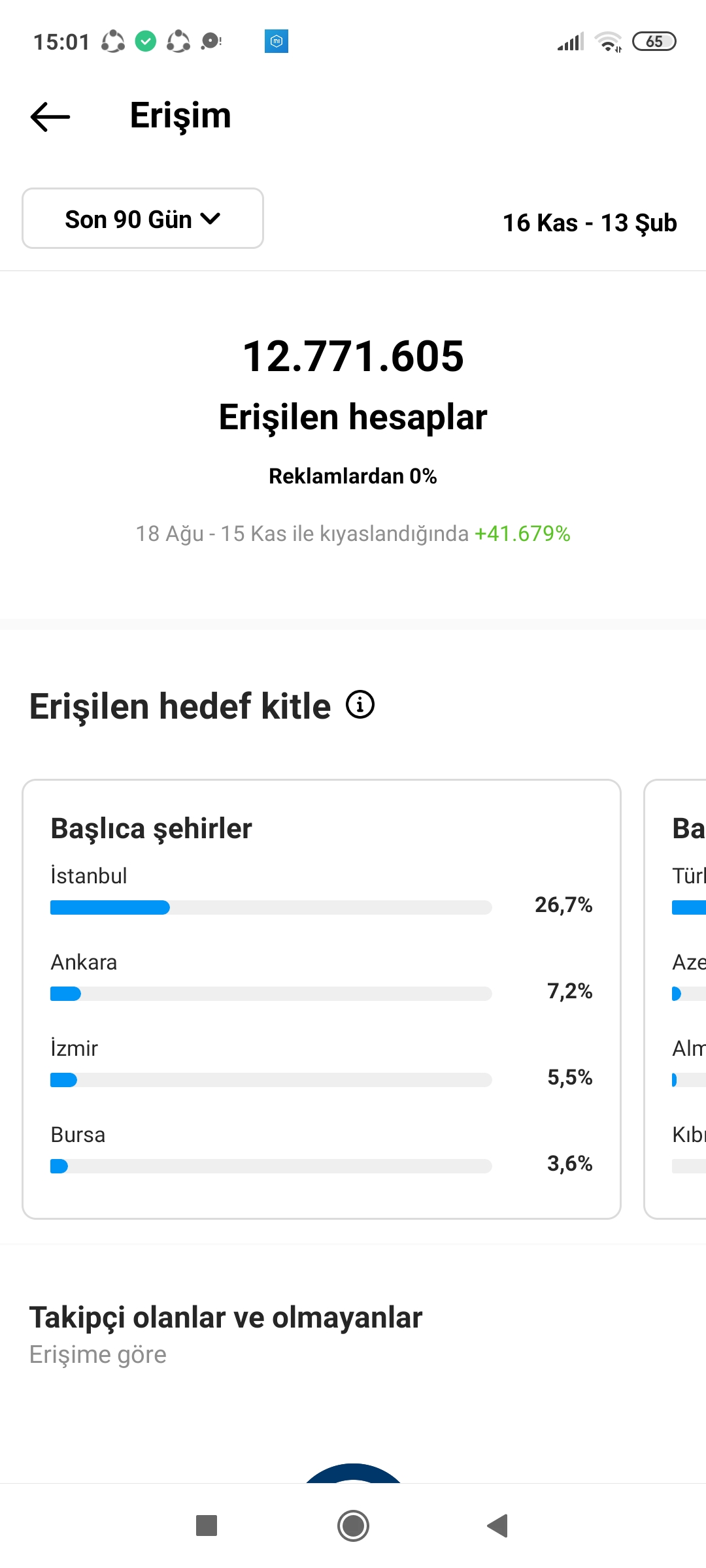Screen dimensions: 706x1568
Task: Select the Ankara city row bar
Action: pos(271,994)
